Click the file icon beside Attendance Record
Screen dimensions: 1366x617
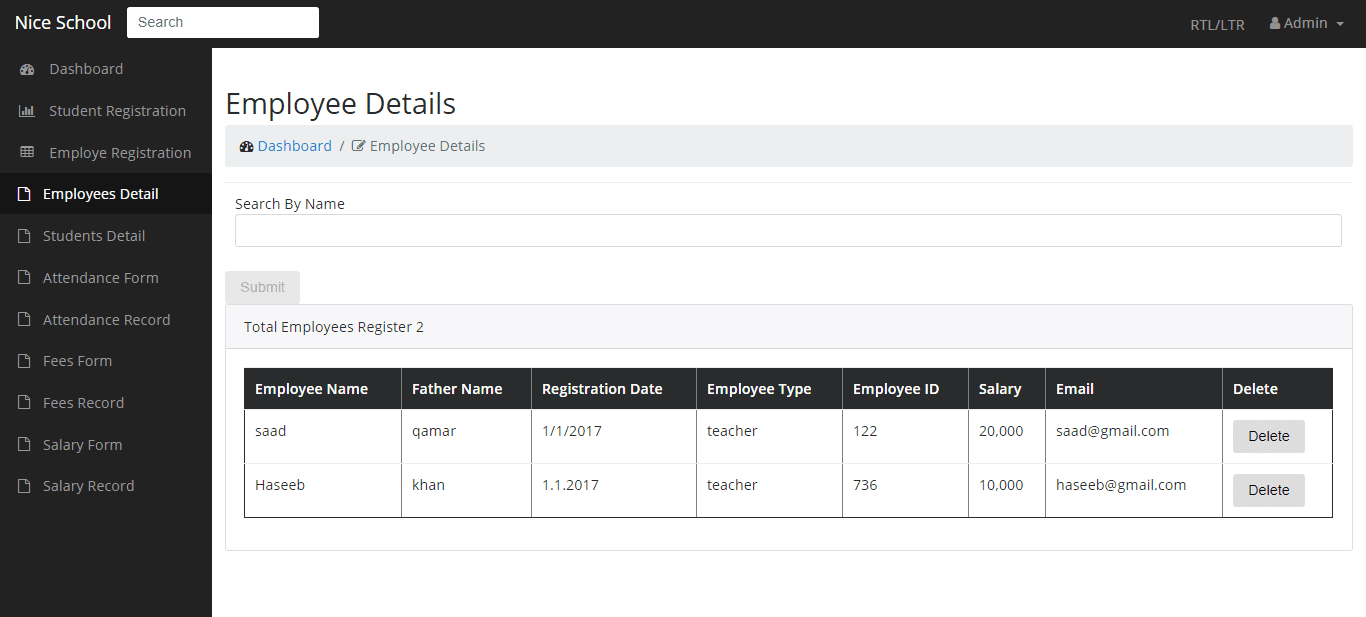[x=24, y=320]
